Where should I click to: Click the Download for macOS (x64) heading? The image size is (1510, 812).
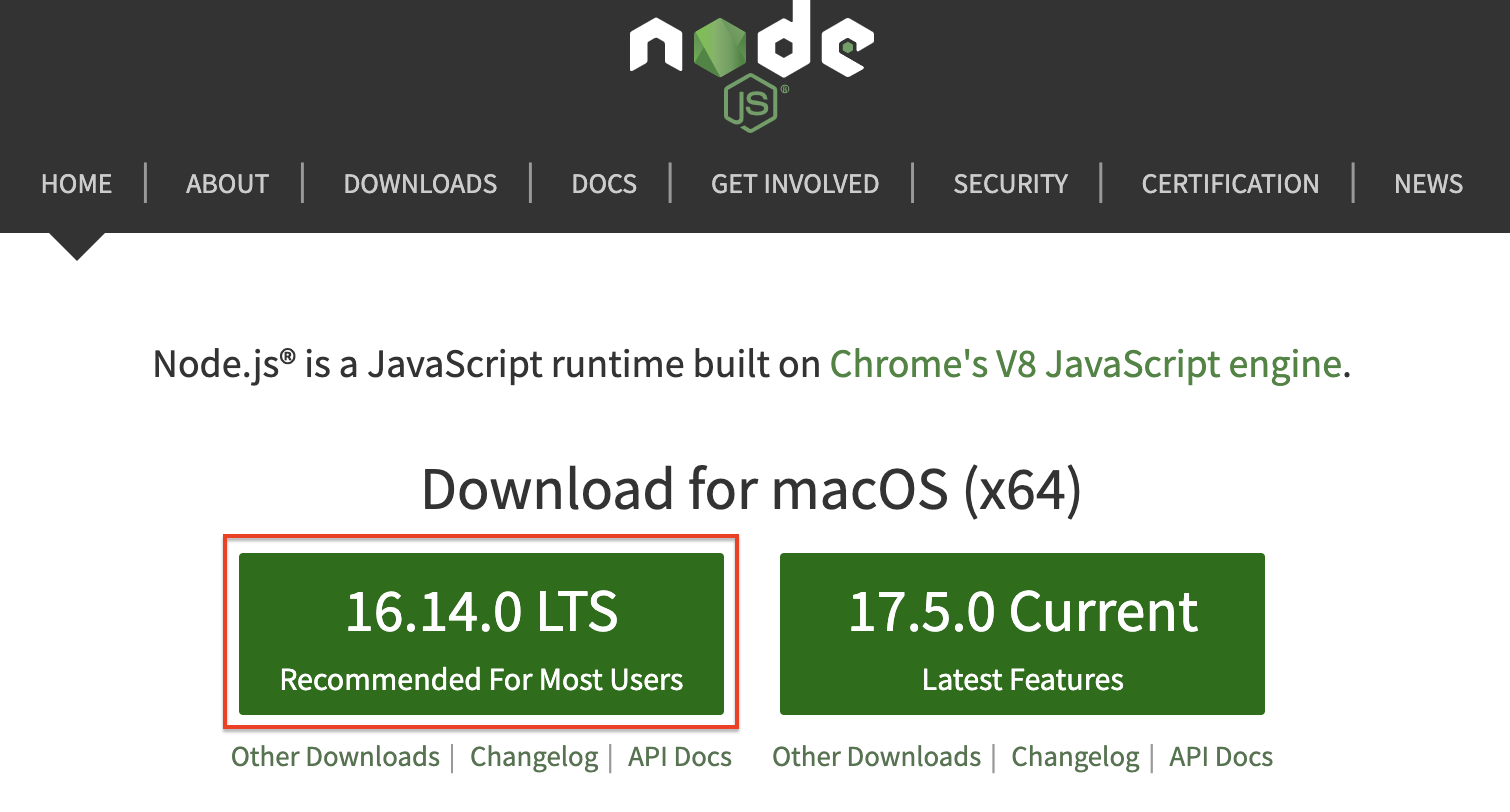[751, 490]
